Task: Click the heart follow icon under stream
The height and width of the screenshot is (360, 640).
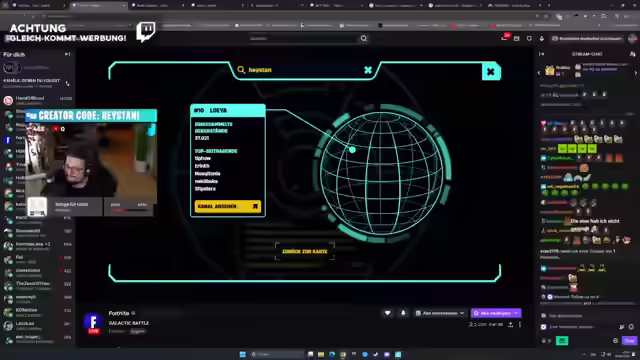Action: tap(387, 313)
